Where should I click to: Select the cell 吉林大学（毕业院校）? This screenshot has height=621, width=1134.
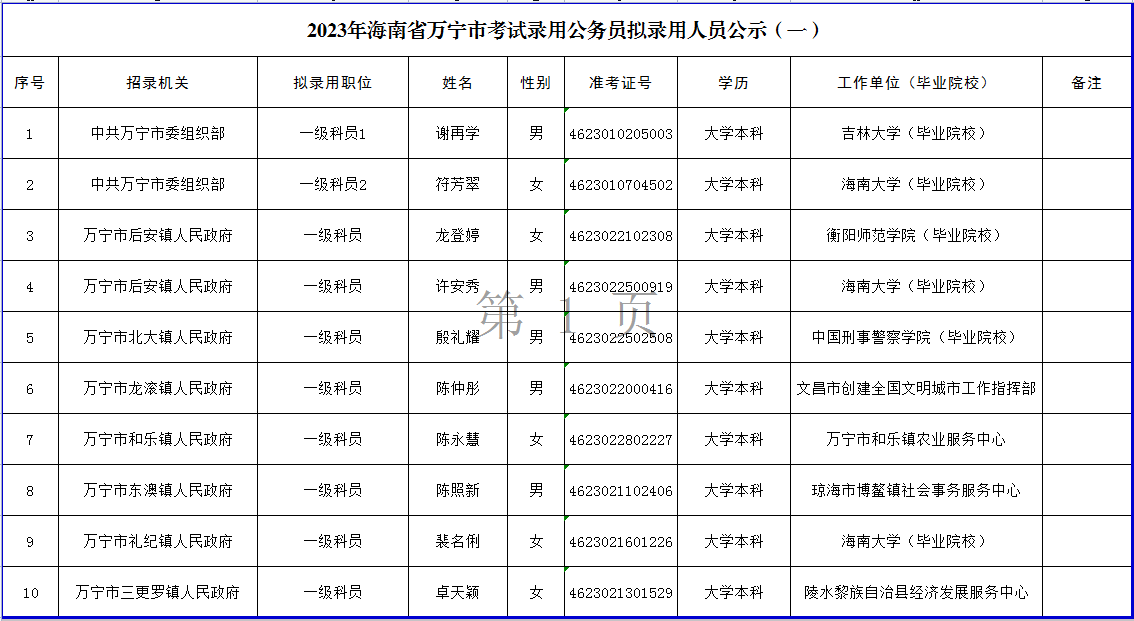point(916,134)
